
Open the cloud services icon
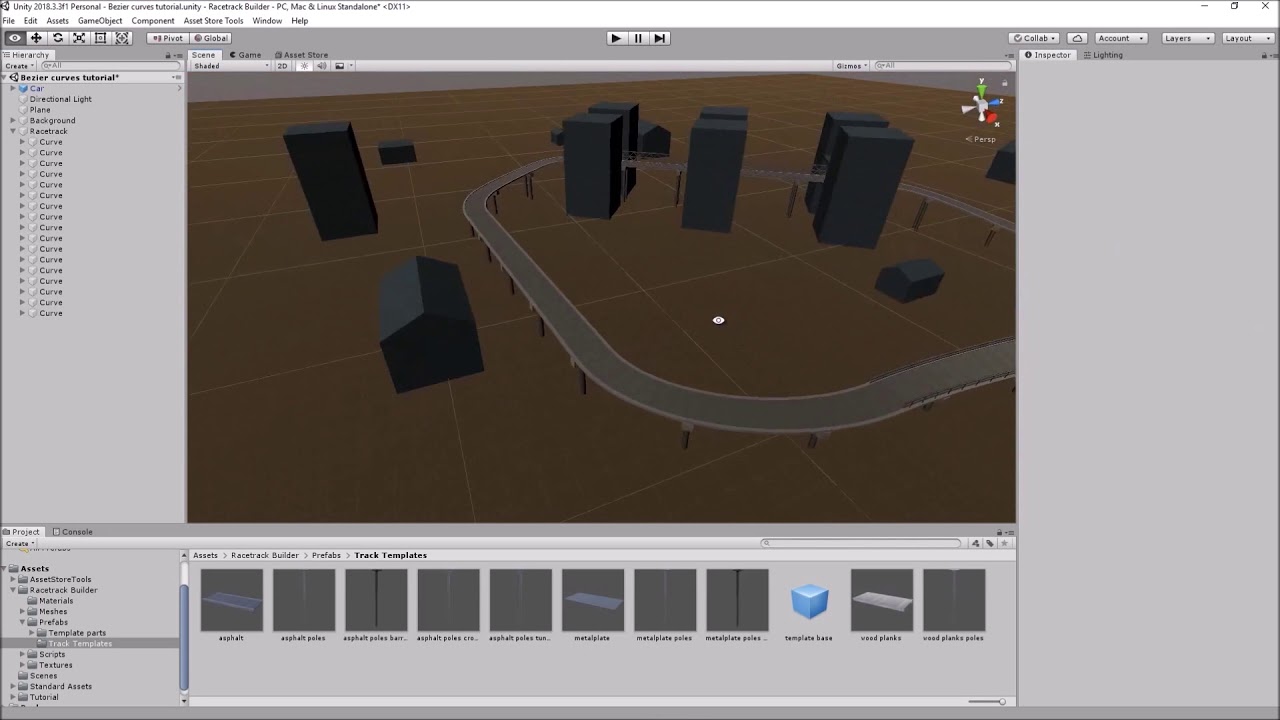(x=1077, y=38)
